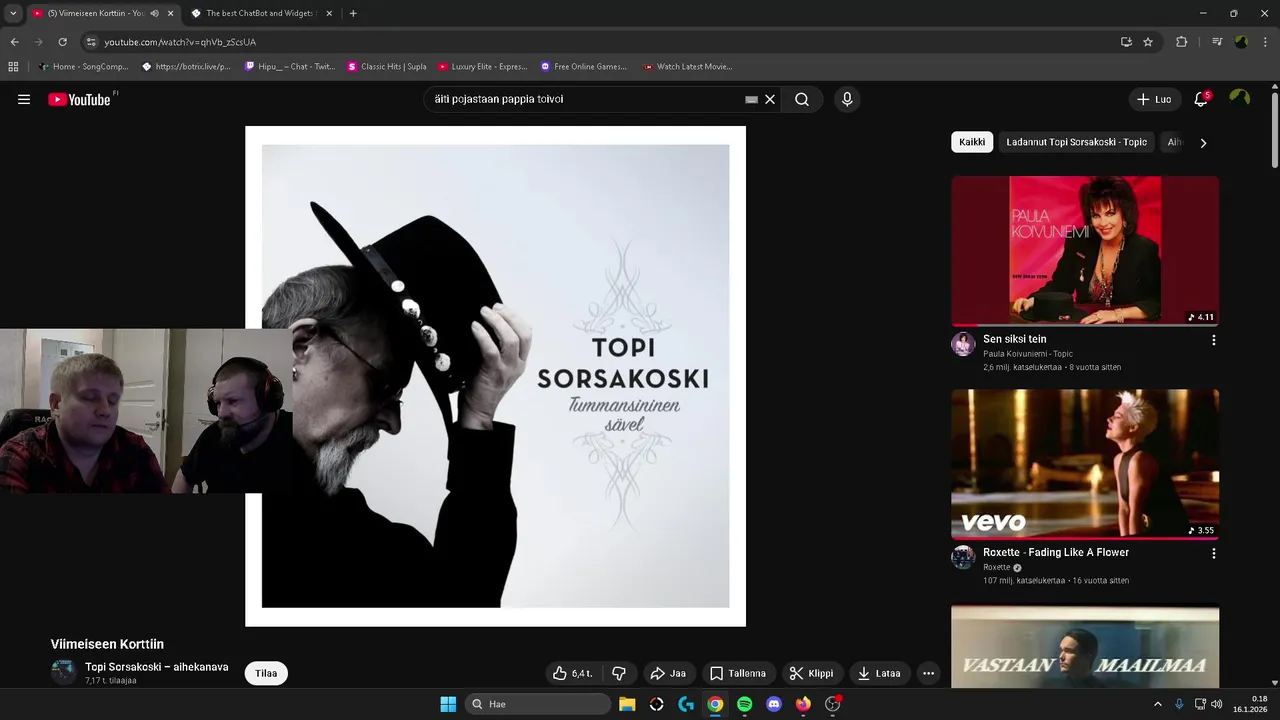The height and width of the screenshot is (720, 1280).
Task: Select the Kaikki filter chip
Action: click(x=972, y=142)
